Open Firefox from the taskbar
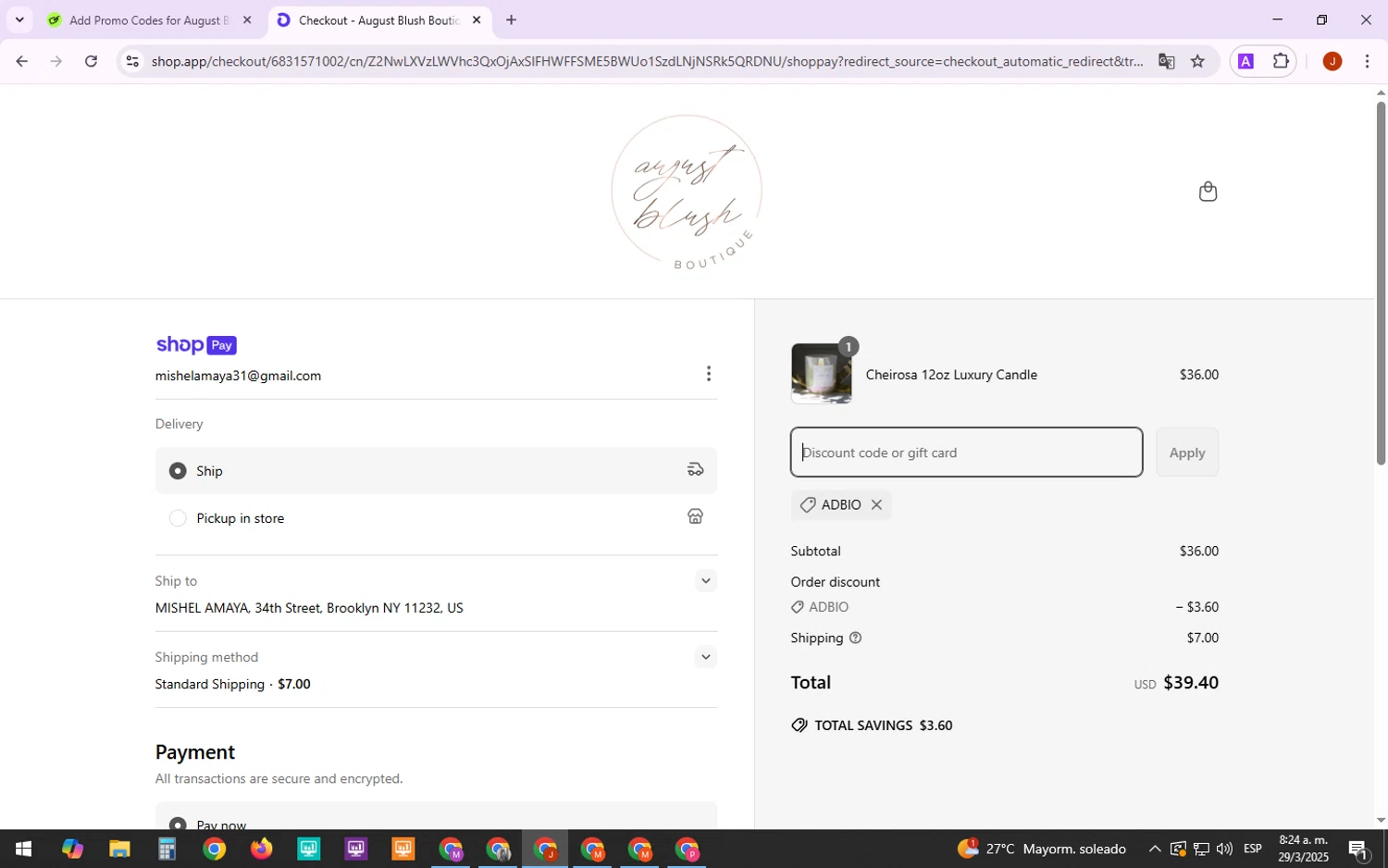This screenshot has width=1388, height=868. click(x=261, y=849)
